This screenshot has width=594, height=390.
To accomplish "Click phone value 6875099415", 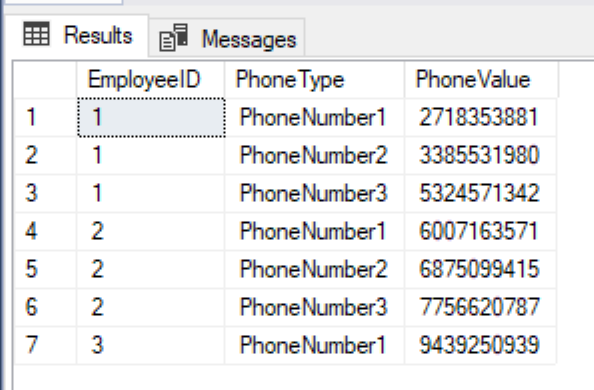I will (x=480, y=269).
